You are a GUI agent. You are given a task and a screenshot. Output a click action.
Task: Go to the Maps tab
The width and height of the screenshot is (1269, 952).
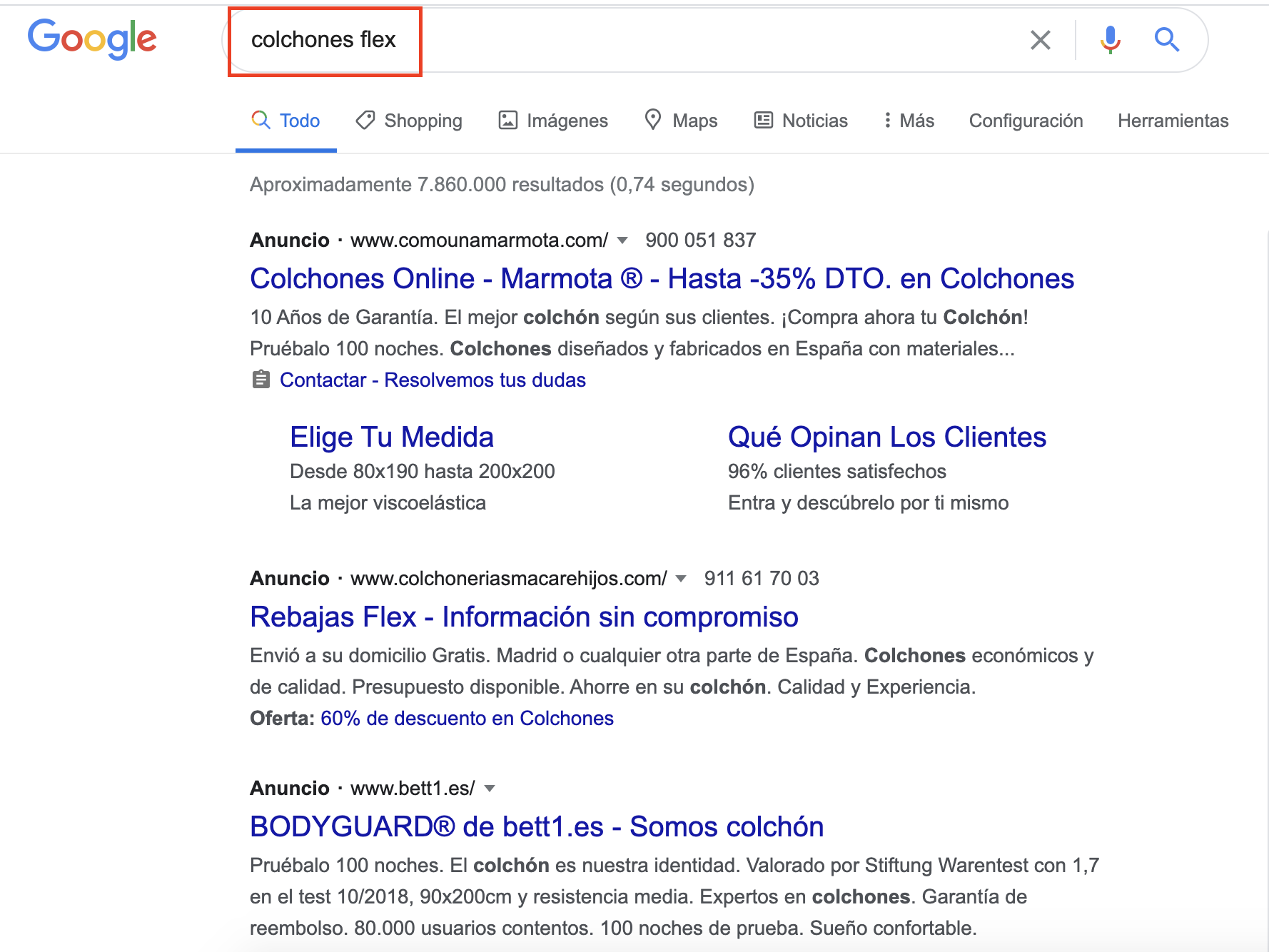point(681,121)
